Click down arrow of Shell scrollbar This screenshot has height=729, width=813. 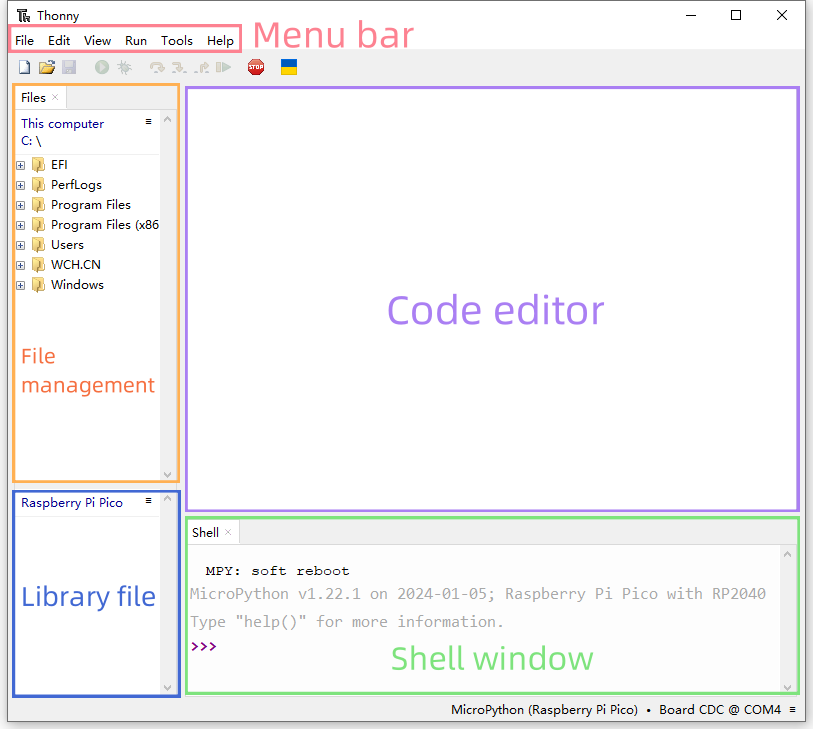788,688
